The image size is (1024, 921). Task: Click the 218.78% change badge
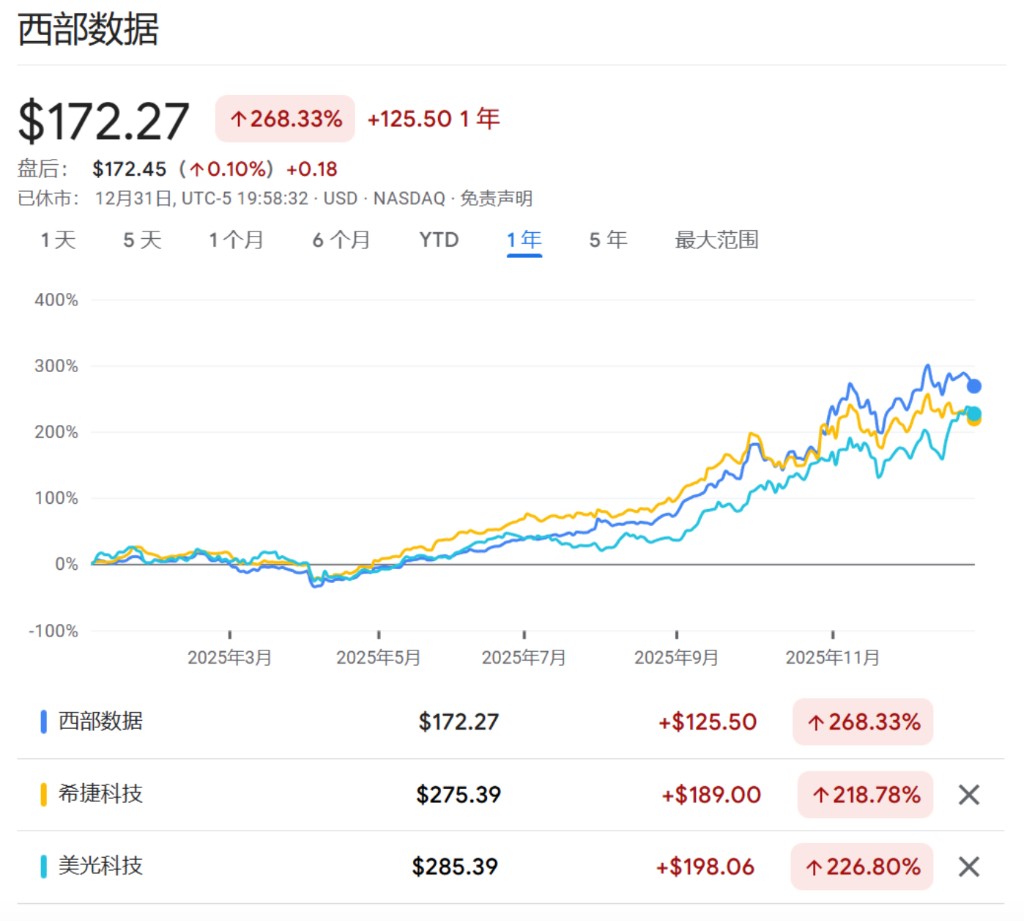tap(864, 795)
